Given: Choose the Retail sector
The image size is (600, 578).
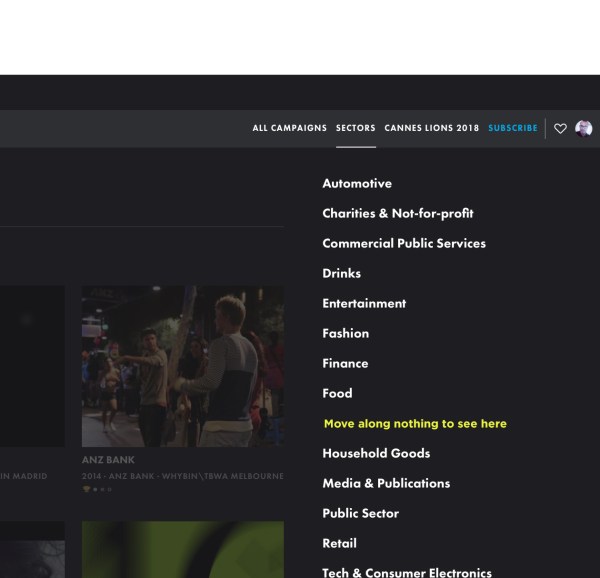Looking at the screenshot, I should coord(339,544).
